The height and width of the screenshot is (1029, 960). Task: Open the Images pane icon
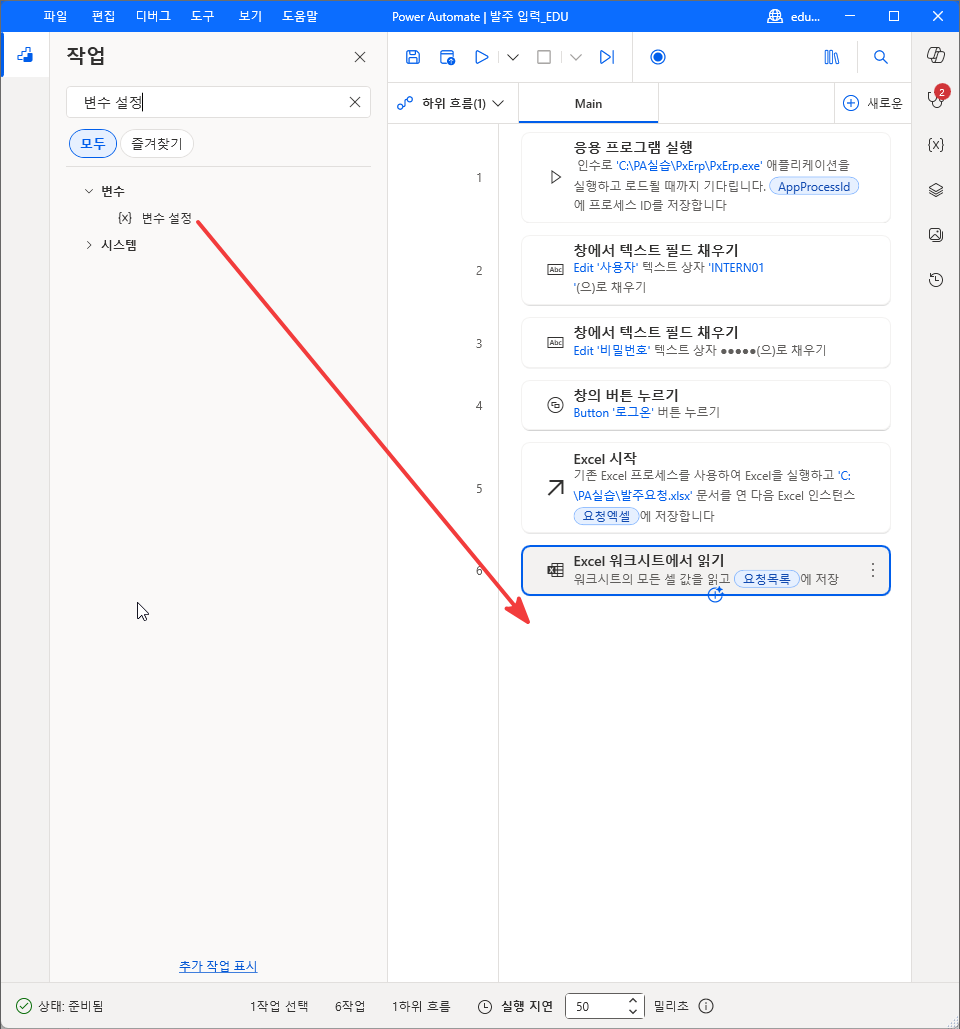936,234
